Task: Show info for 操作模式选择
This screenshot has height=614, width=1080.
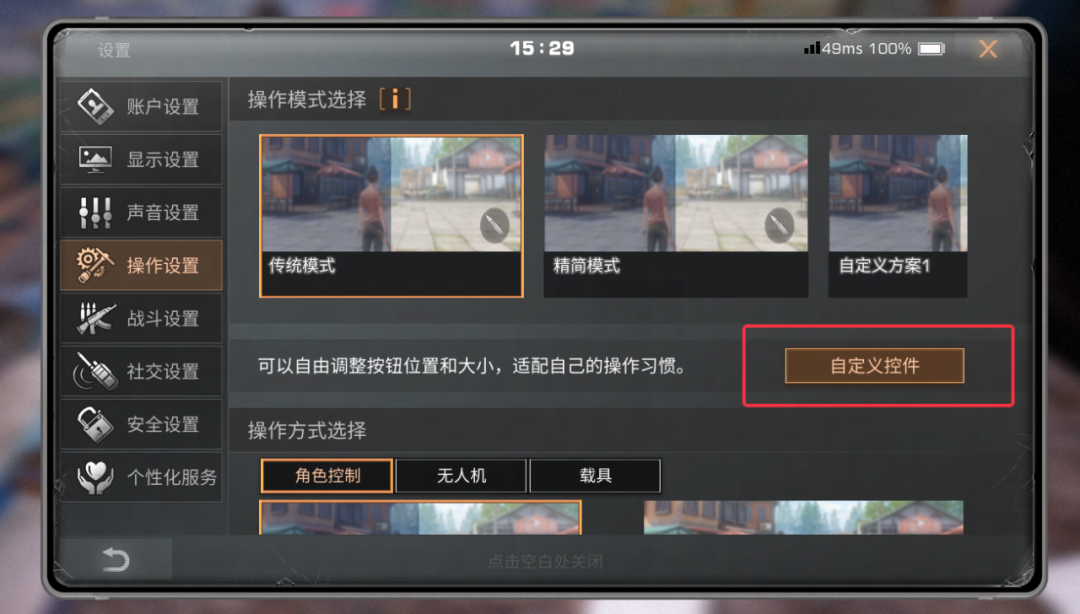Action: pyautogui.click(x=395, y=99)
